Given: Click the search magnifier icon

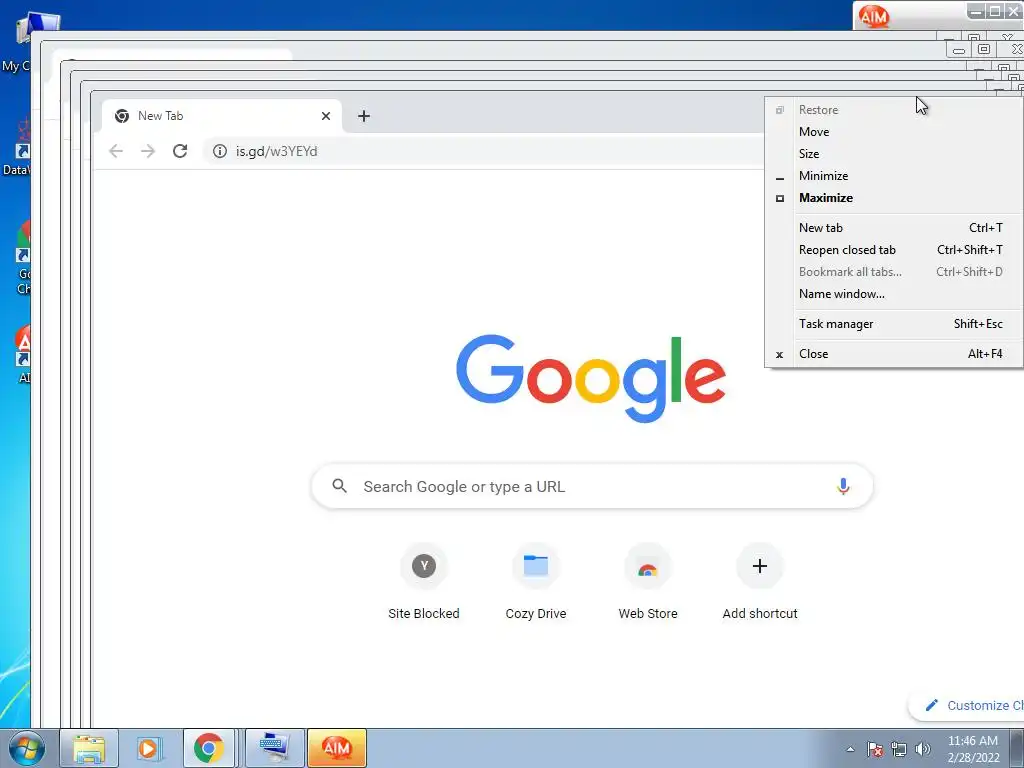Looking at the screenshot, I should coord(340,486).
